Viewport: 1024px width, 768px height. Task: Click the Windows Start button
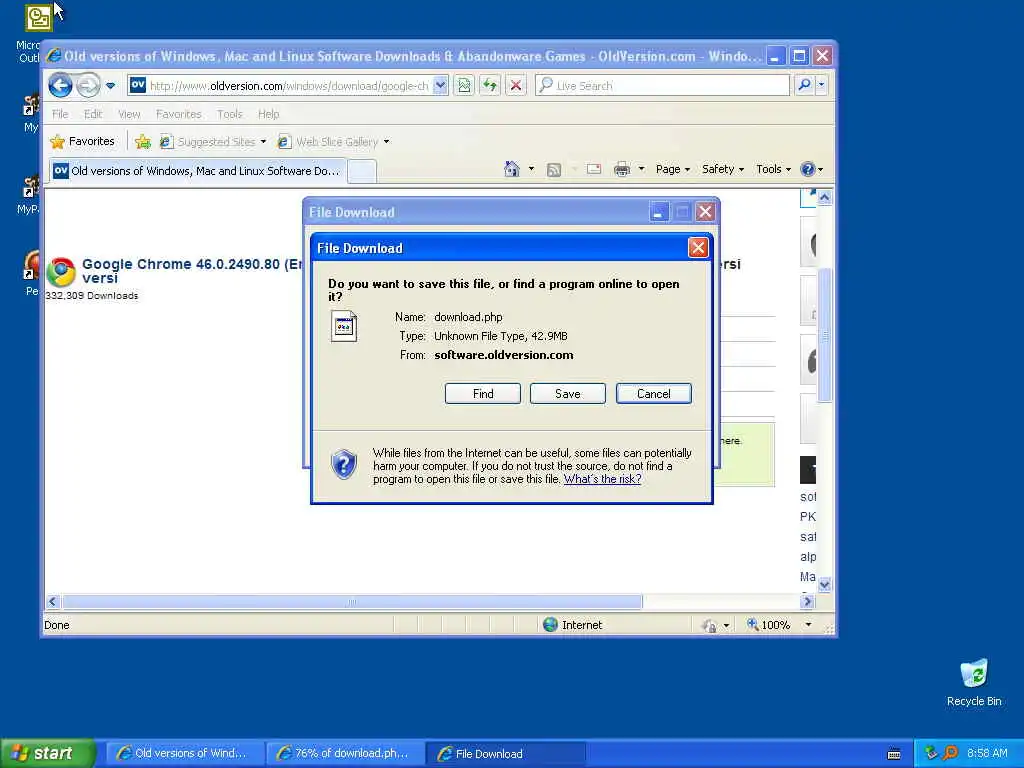[x=48, y=753]
